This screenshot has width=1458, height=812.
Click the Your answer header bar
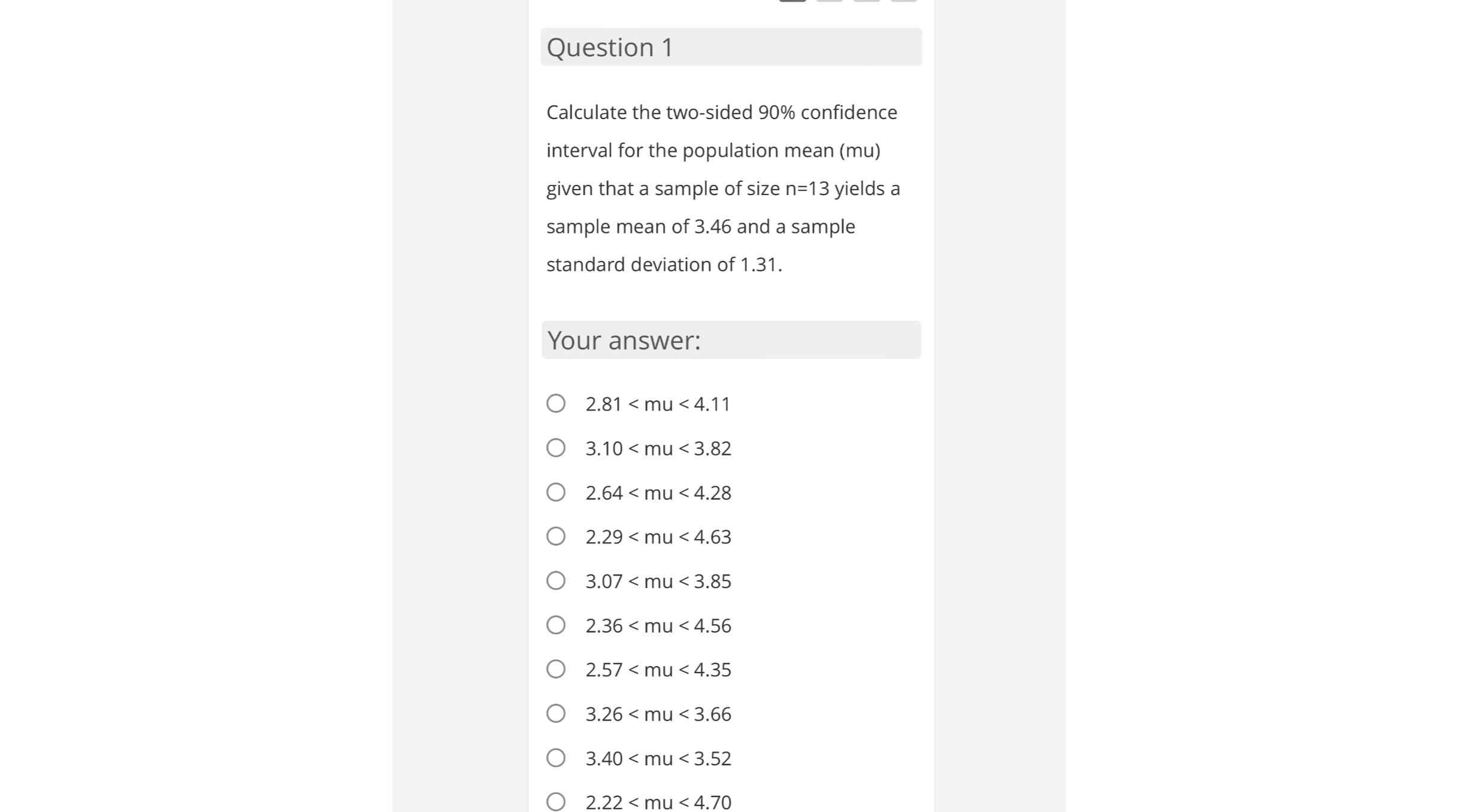pyautogui.click(x=731, y=340)
